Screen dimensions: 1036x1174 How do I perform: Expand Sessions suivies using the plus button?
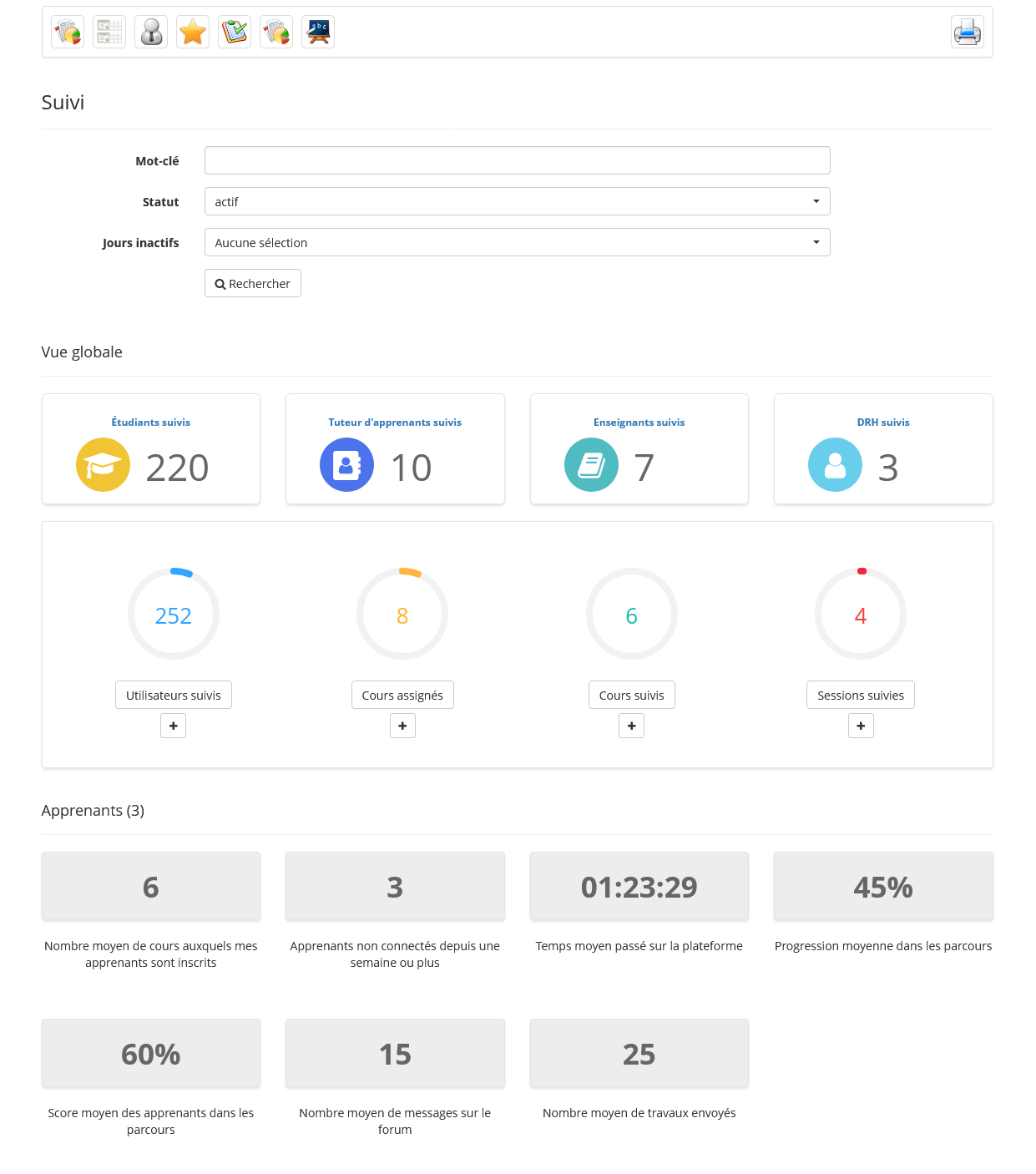(x=861, y=726)
